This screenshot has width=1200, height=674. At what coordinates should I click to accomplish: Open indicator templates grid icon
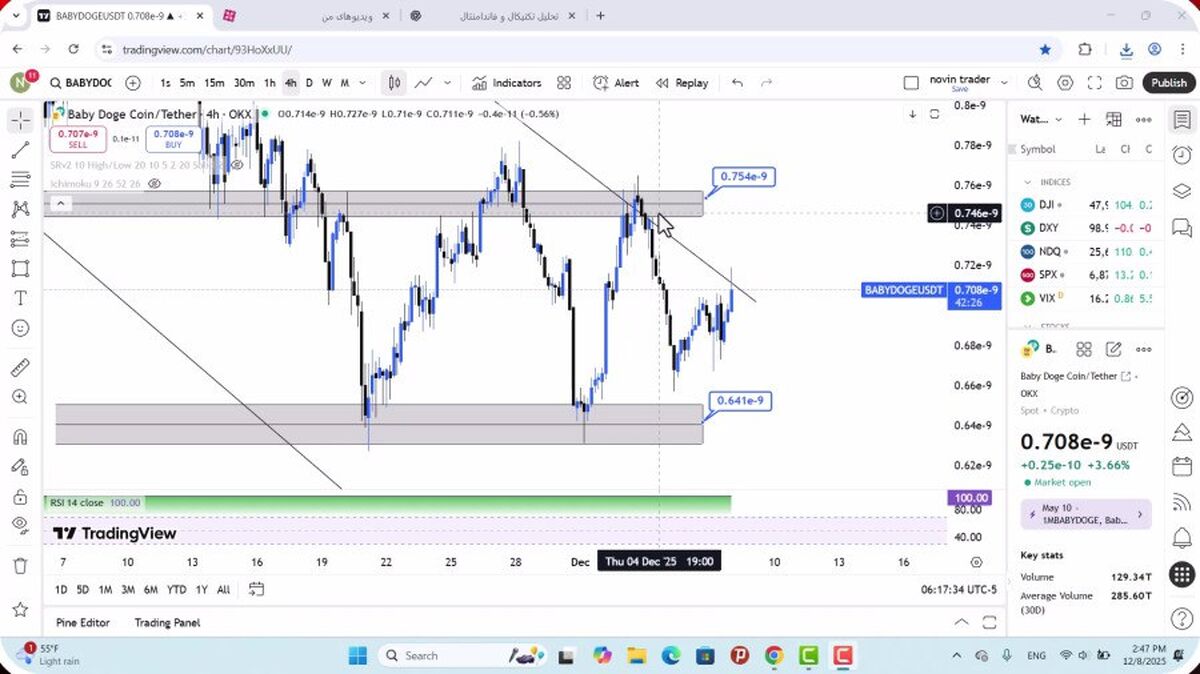564,83
